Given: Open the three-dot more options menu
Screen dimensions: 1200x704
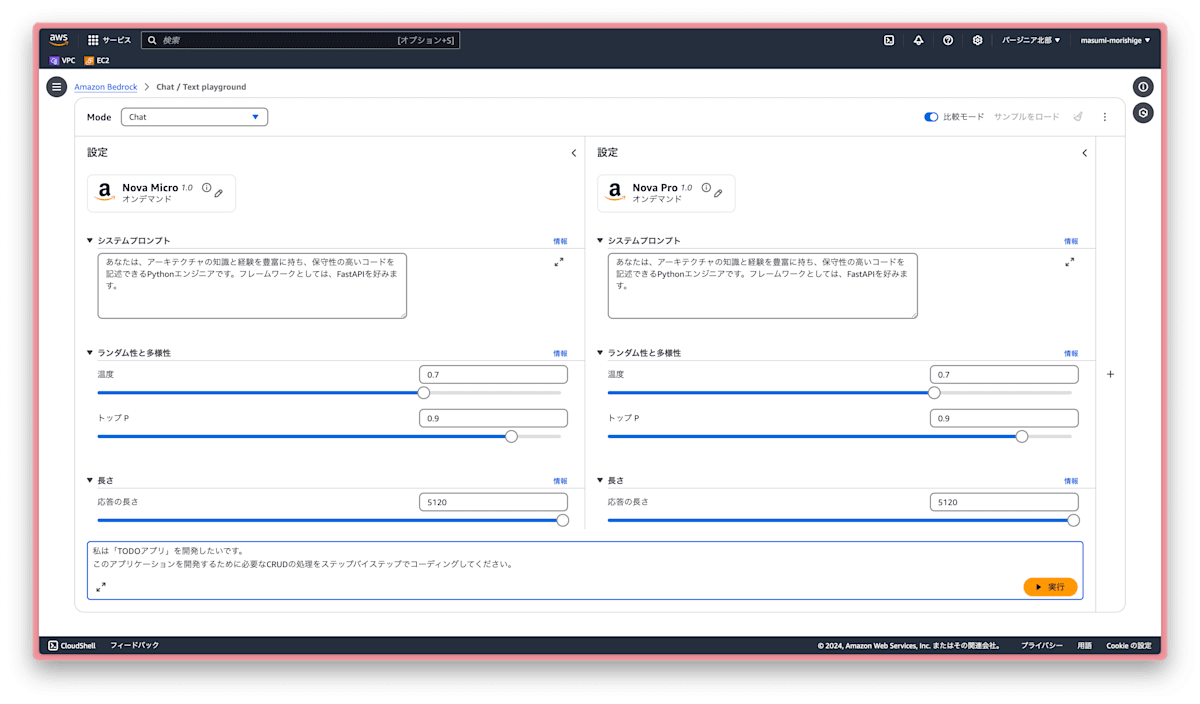Looking at the screenshot, I should 1105,117.
